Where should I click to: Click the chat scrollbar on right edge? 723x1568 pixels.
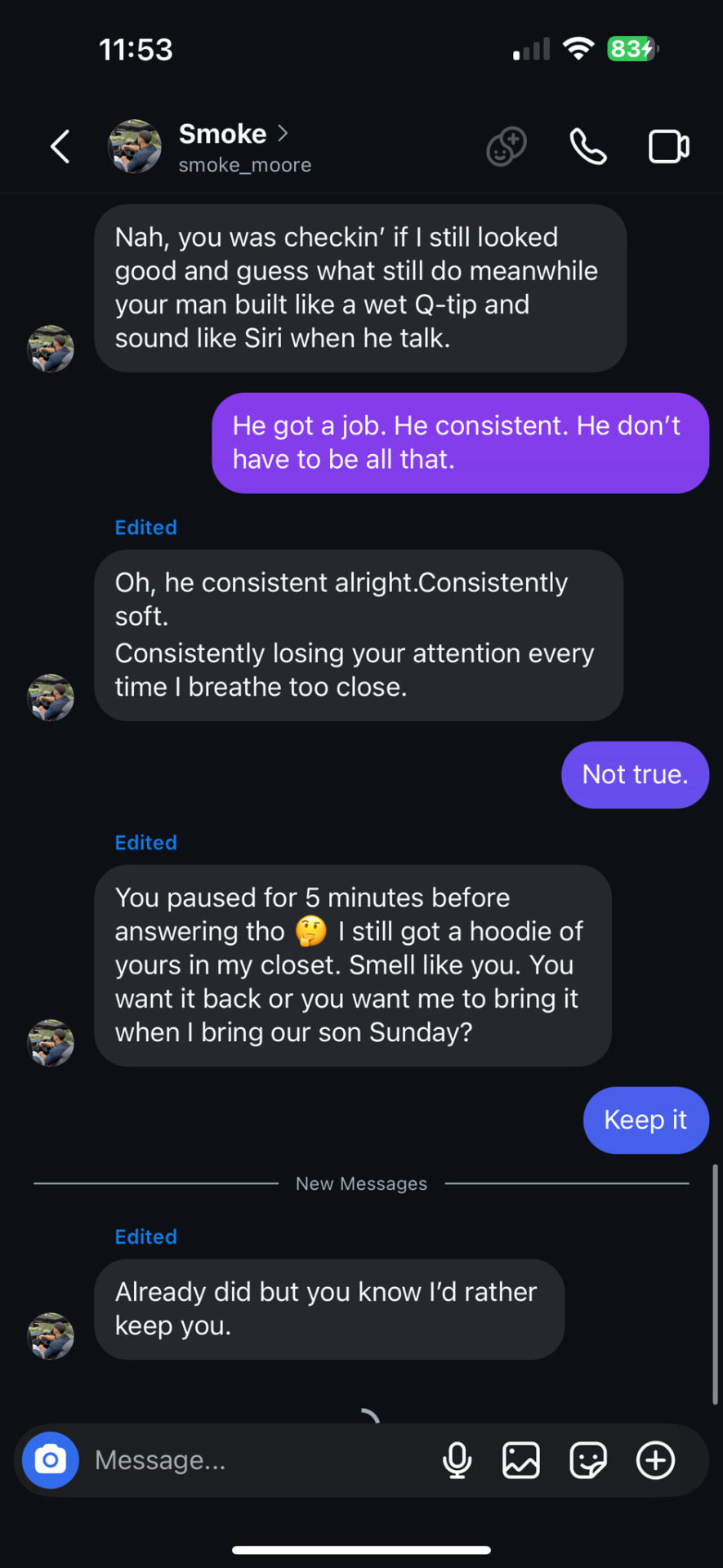click(x=716, y=1284)
